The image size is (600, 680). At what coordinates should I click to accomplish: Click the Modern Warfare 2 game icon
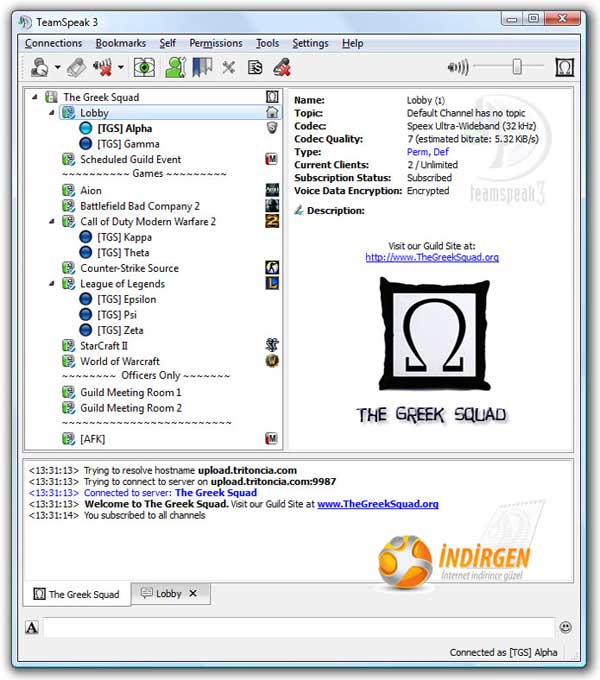pyautogui.click(x=272, y=221)
